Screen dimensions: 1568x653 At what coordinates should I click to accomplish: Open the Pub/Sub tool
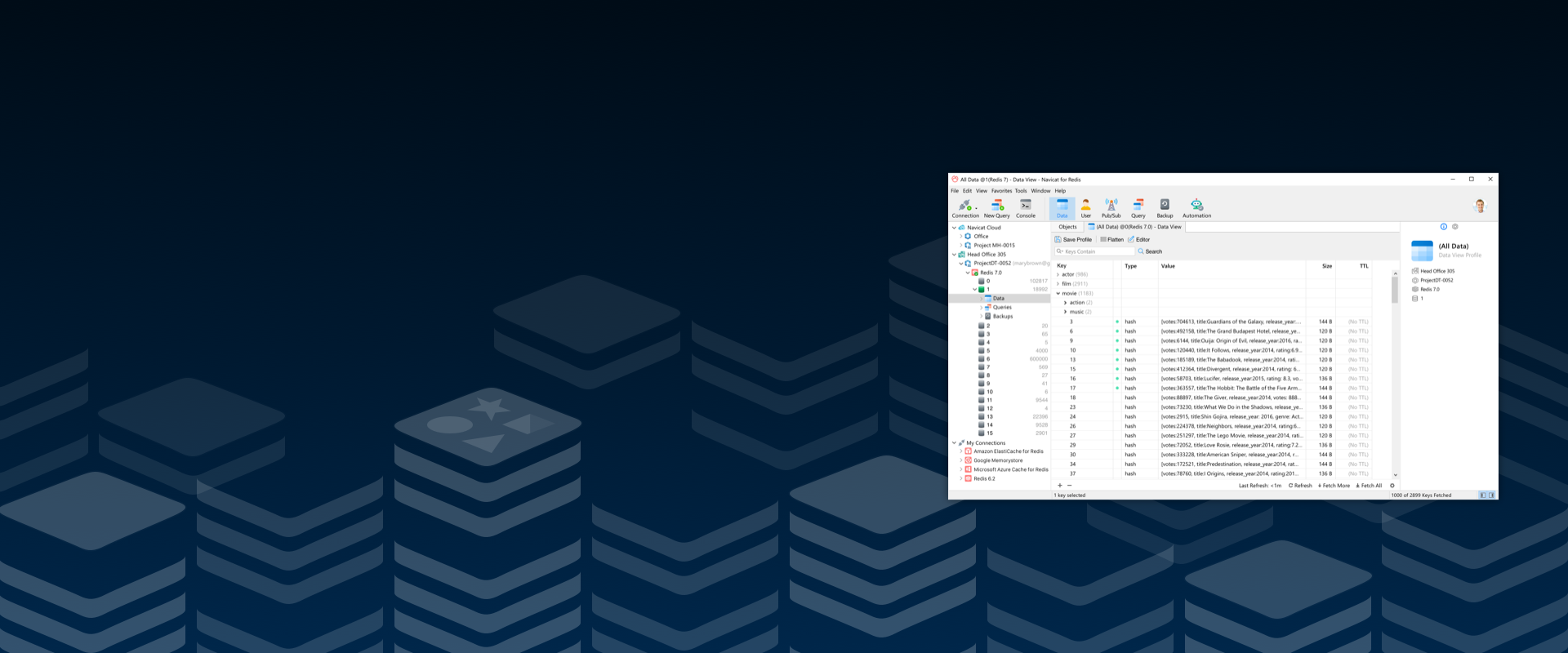pos(1111,208)
